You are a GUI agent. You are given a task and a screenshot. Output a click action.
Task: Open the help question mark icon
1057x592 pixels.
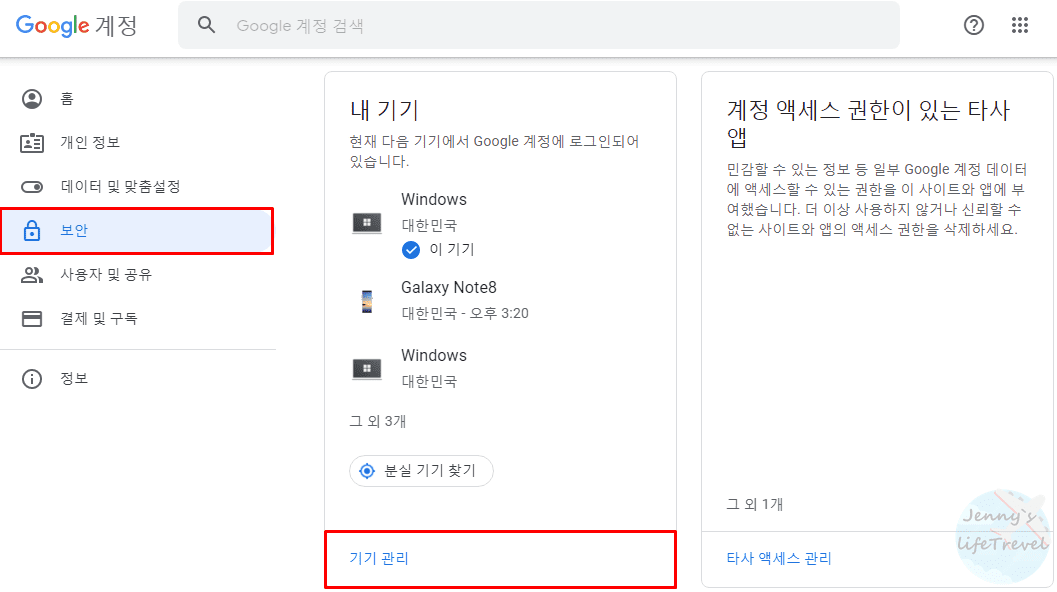[973, 26]
